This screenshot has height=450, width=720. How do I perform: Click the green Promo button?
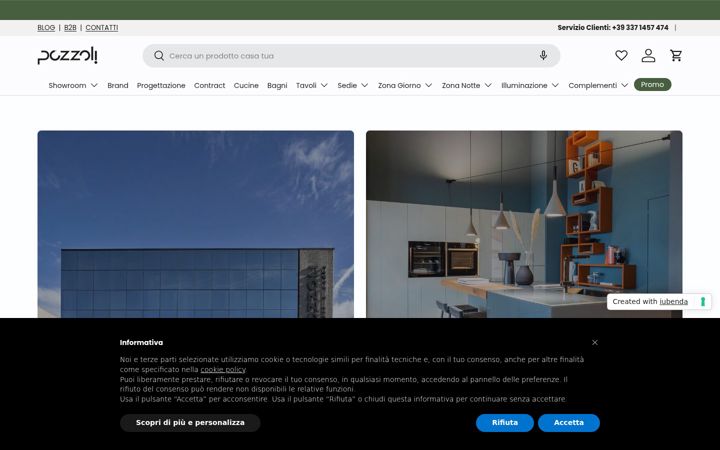652,84
